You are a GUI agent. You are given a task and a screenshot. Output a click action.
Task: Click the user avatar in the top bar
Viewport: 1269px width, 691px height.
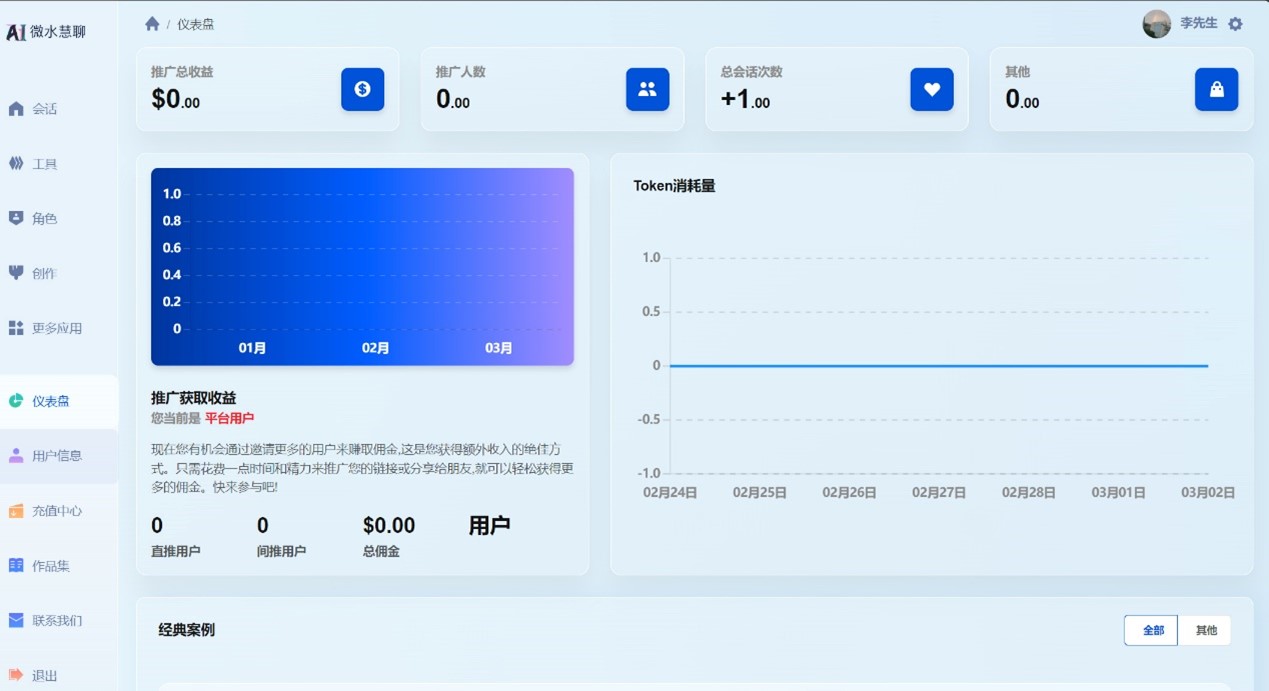[x=1157, y=23]
